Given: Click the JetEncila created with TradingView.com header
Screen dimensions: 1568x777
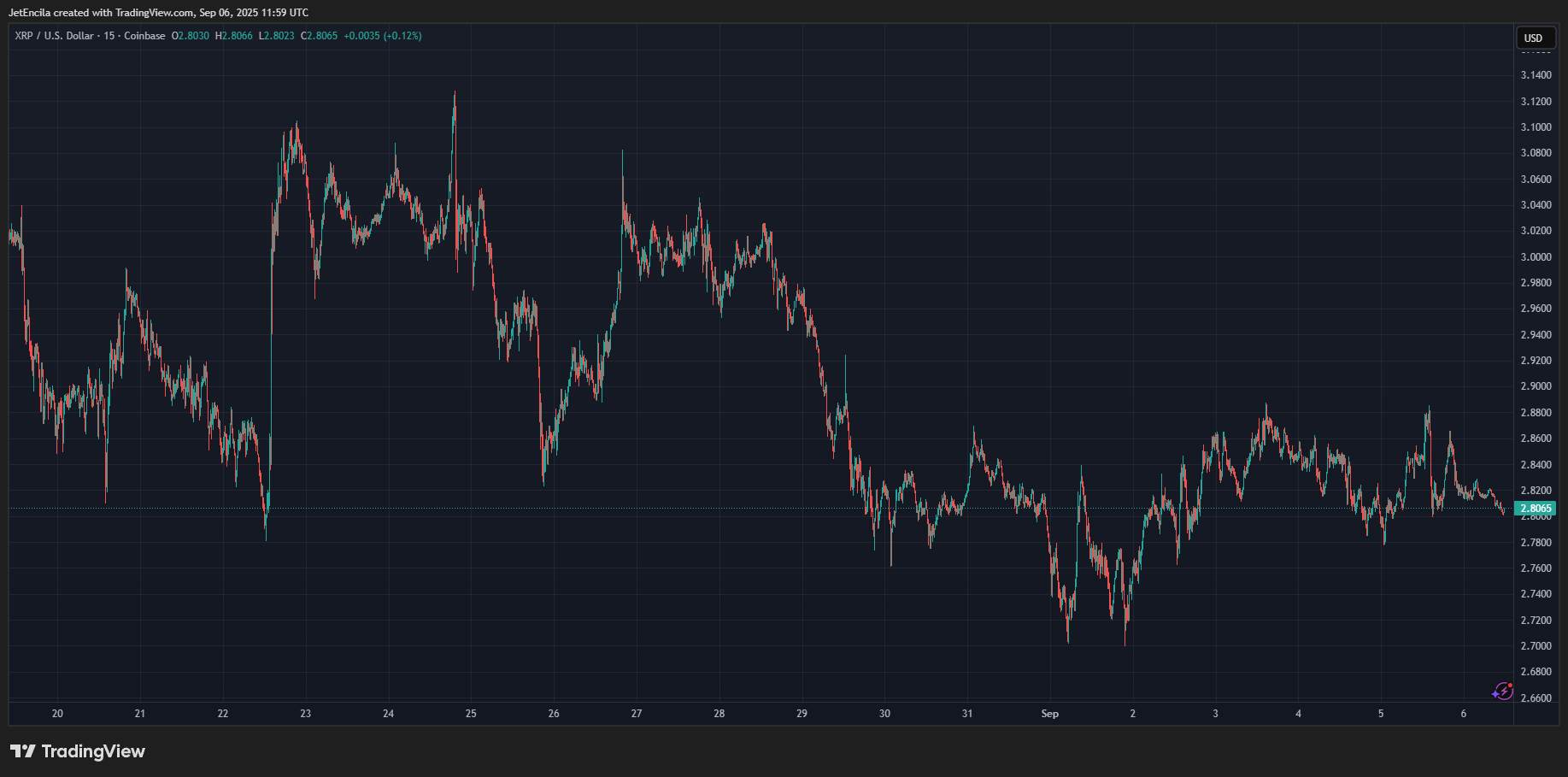Looking at the screenshot, I should 159,13.
